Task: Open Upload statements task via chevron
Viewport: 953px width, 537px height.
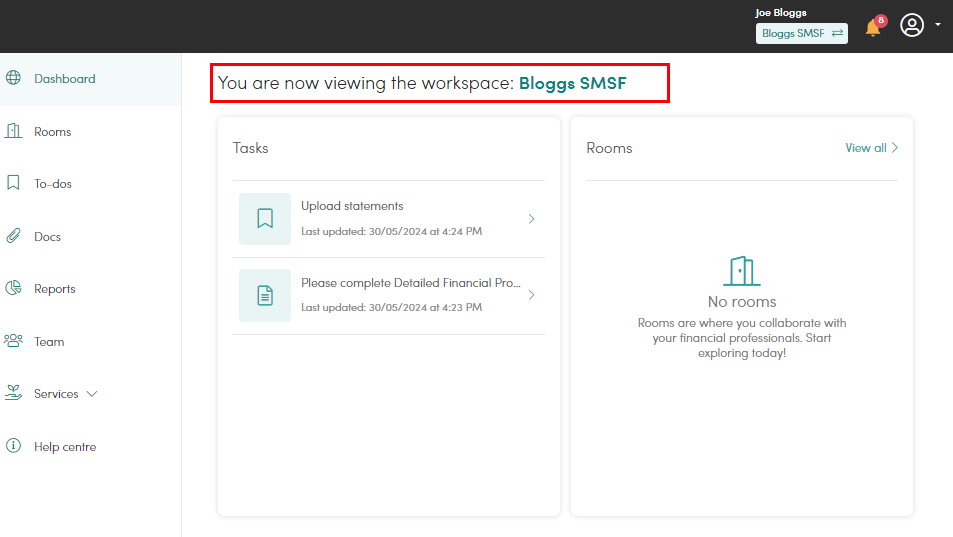Action: point(531,219)
